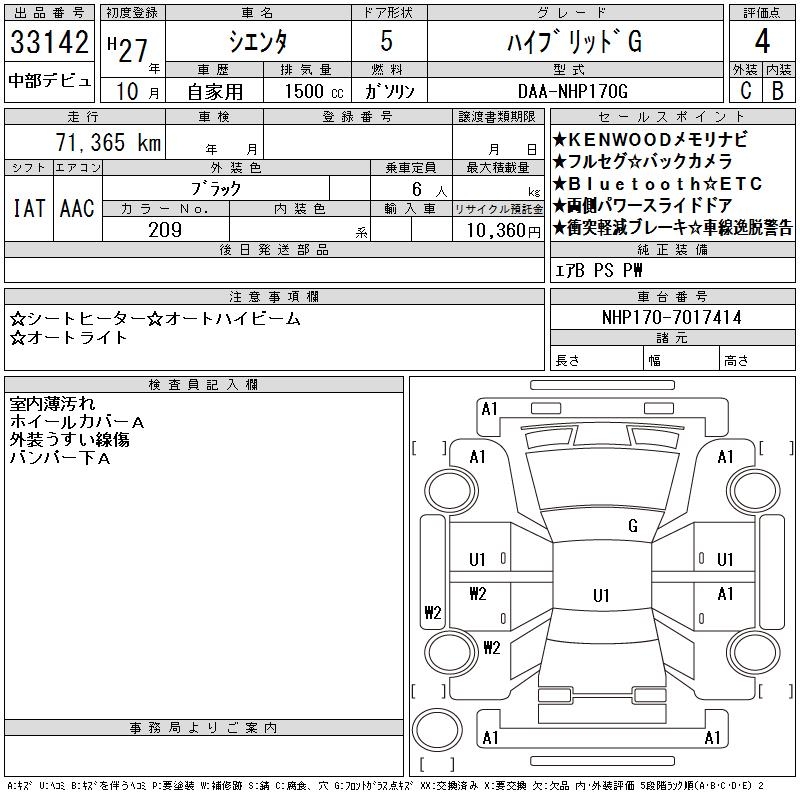Click the フルセグ☆バックカメラ sales point

[x=642, y=161]
